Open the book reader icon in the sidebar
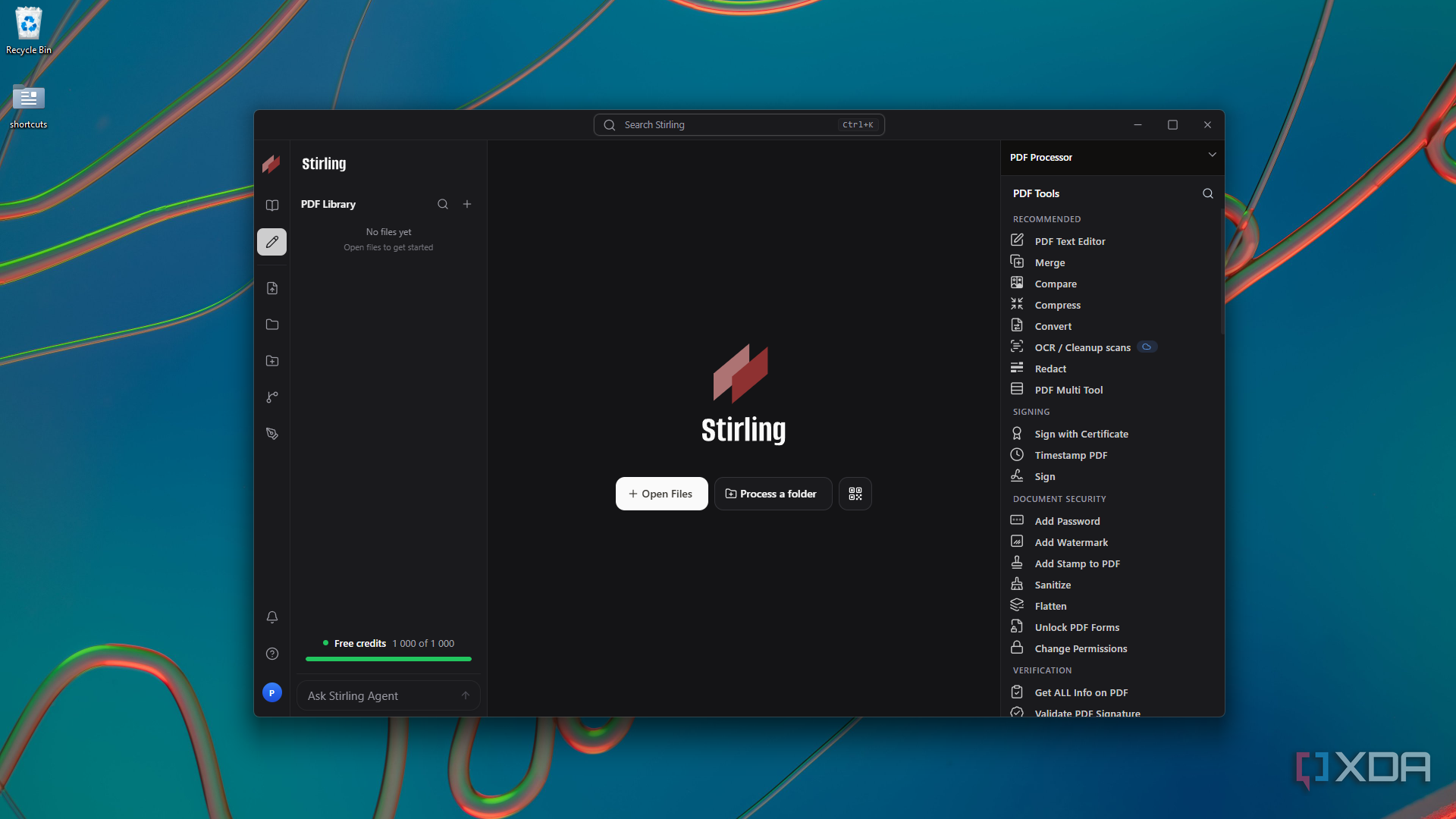The width and height of the screenshot is (1456, 819). (272, 206)
